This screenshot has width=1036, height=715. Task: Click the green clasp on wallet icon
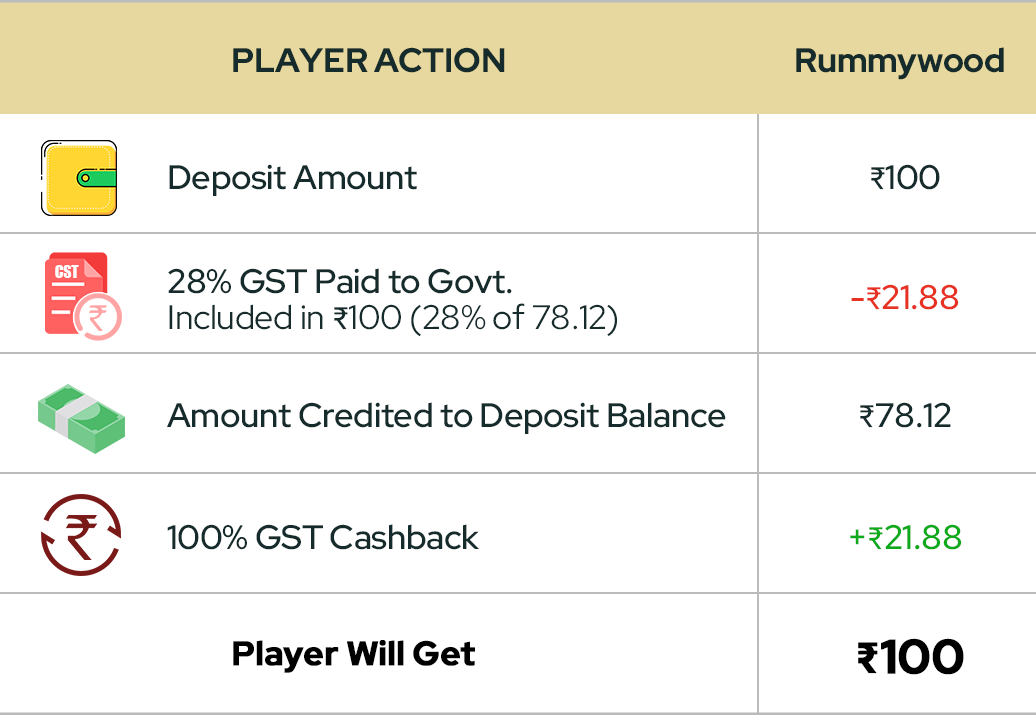click(96, 178)
